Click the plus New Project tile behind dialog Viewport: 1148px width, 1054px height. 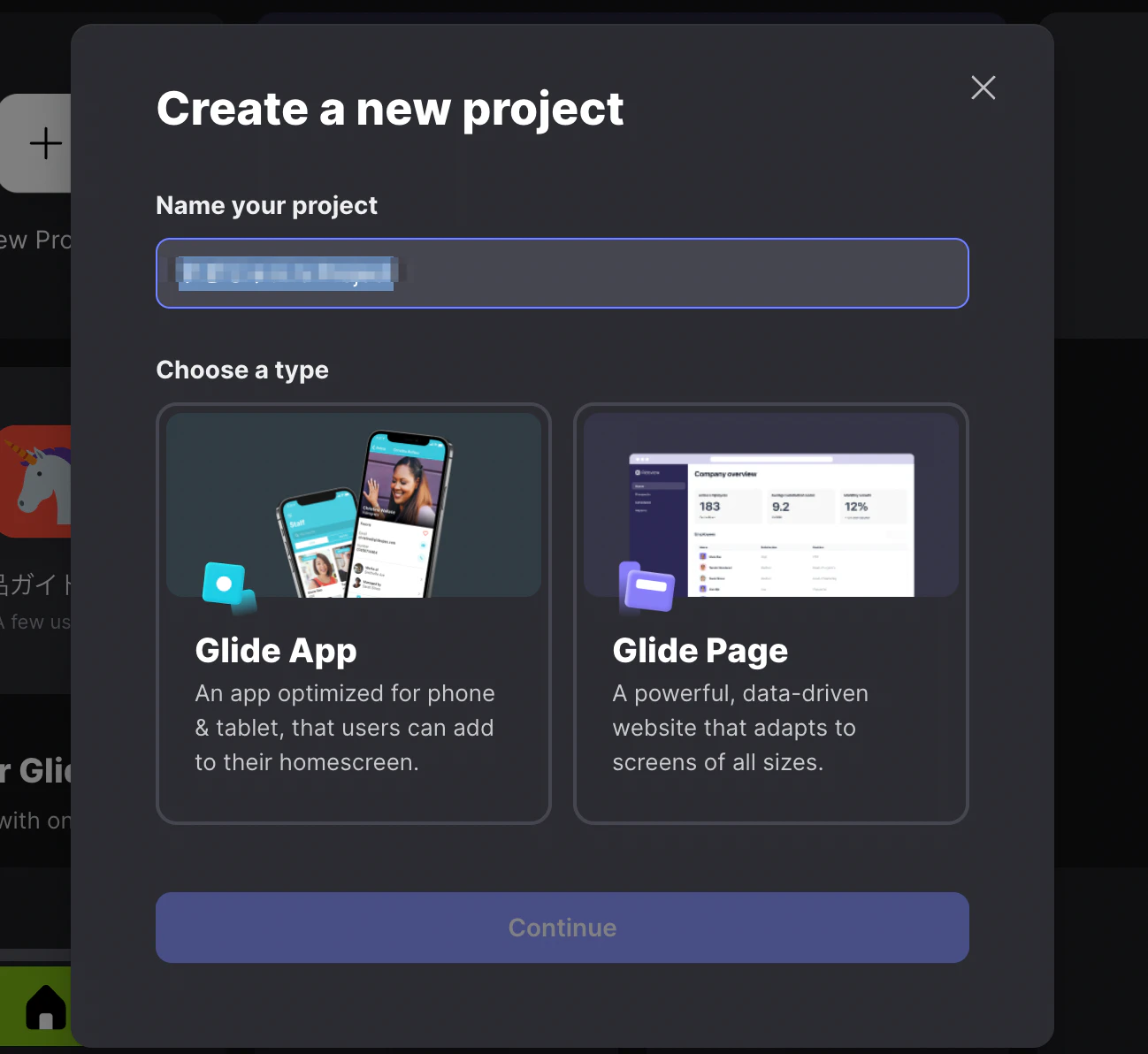pos(36,143)
